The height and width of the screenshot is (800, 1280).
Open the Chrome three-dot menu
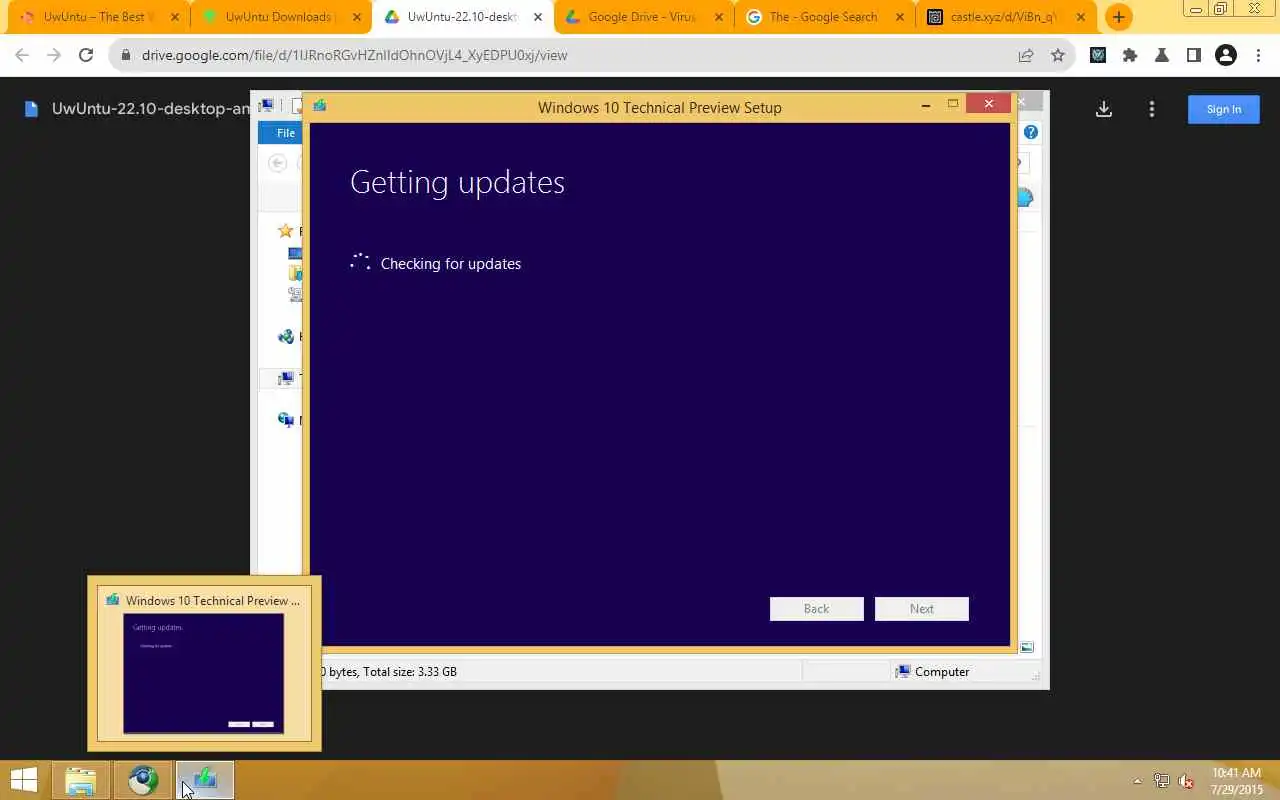[x=1258, y=55]
